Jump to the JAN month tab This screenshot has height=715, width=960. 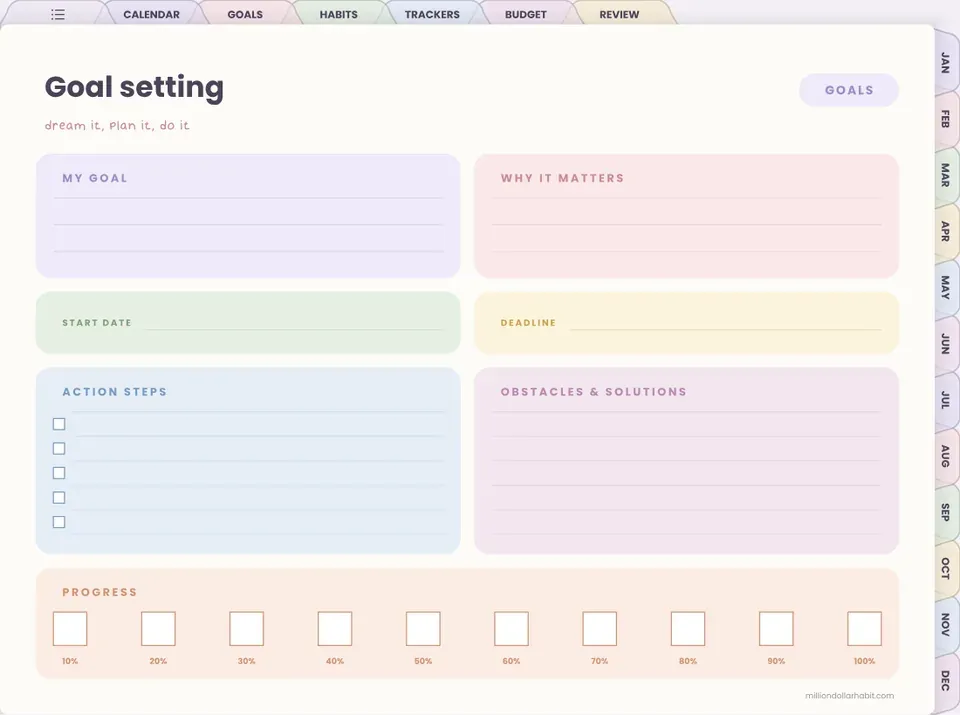pyautogui.click(x=947, y=63)
